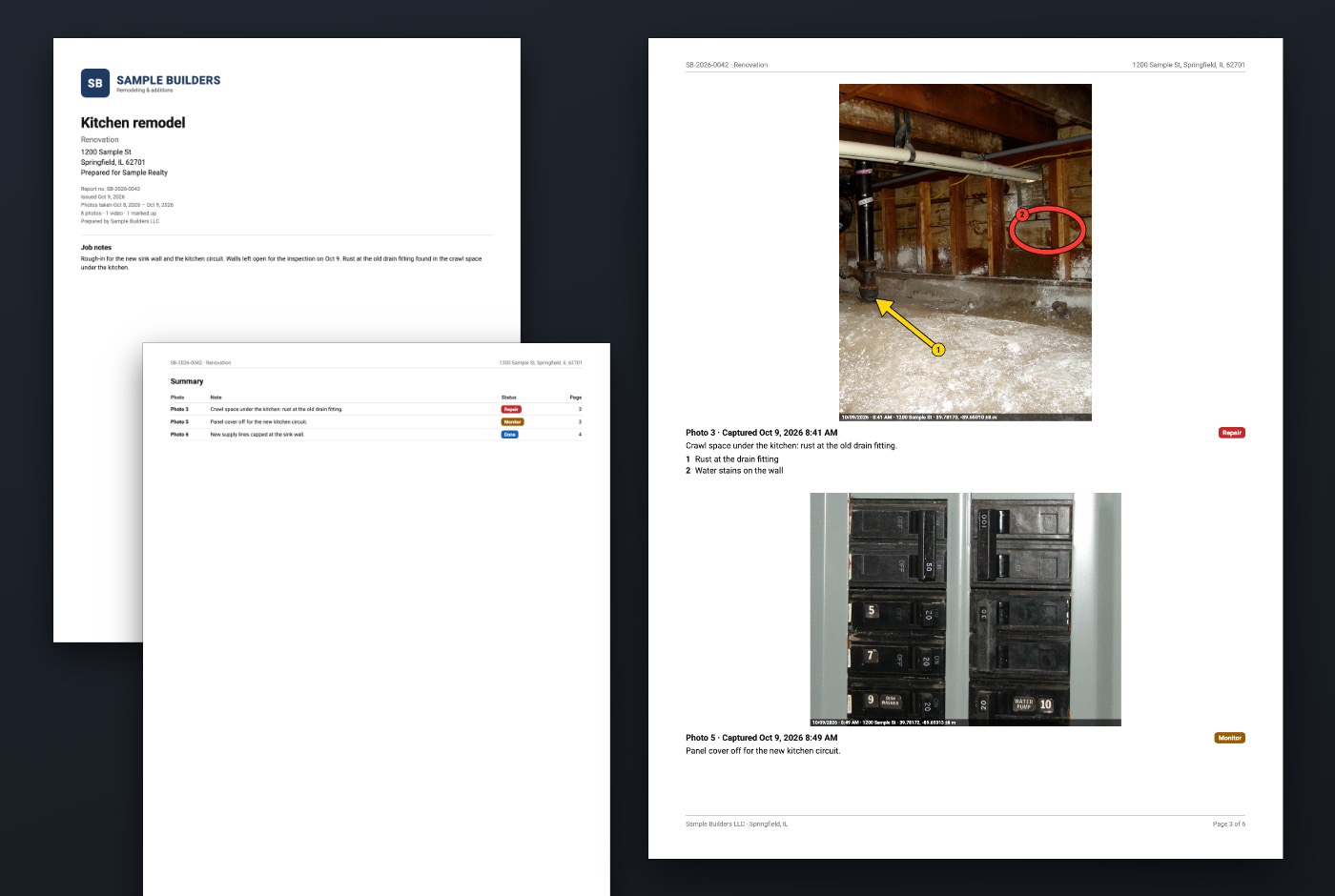Image resolution: width=1335 pixels, height=896 pixels.
Task: Select "Prepared for Sample Realty" on the cover
Action: [x=124, y=173]
